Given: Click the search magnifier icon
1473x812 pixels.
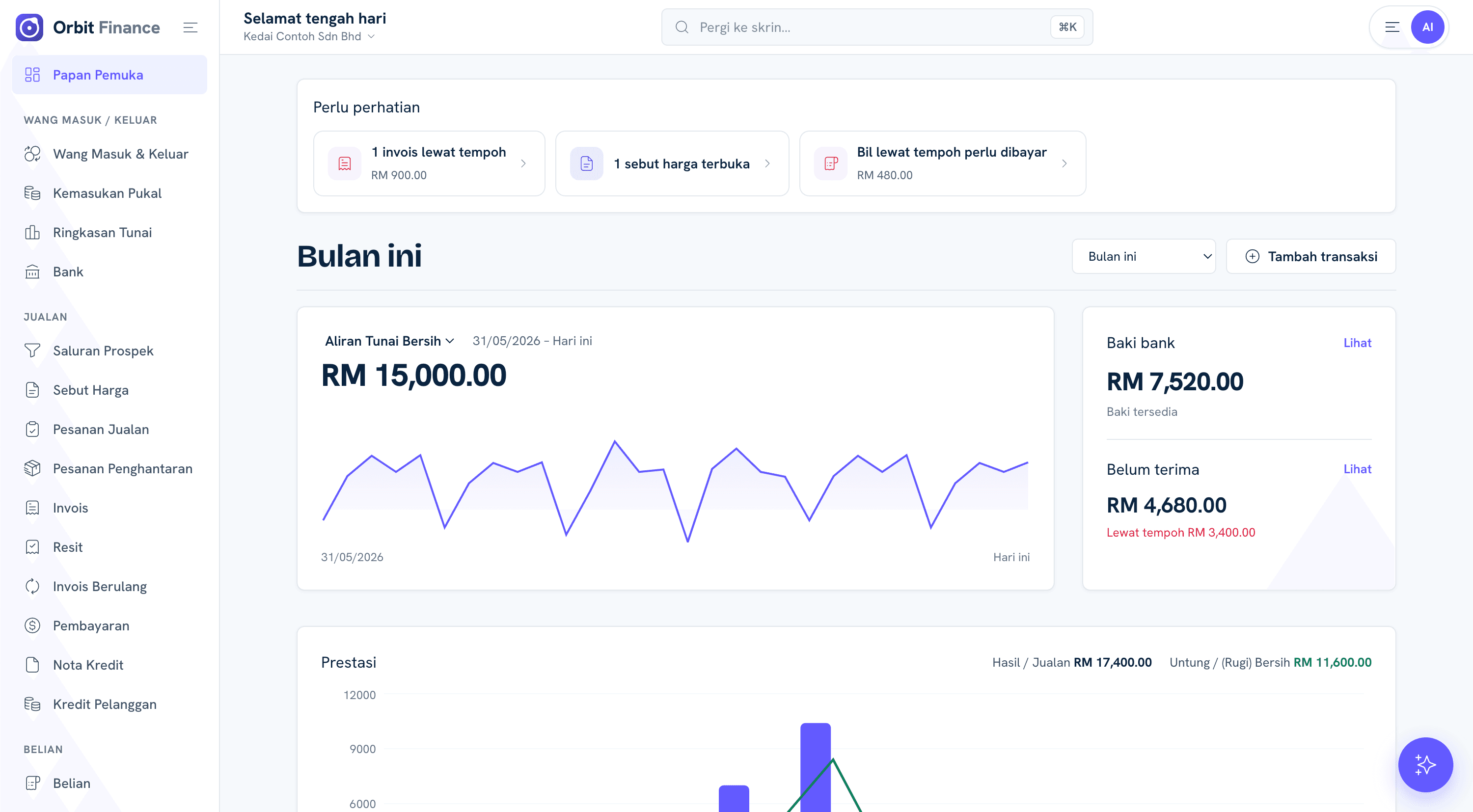Looking at the screenshot, I should pyautogui.click(x=682, y=27).
